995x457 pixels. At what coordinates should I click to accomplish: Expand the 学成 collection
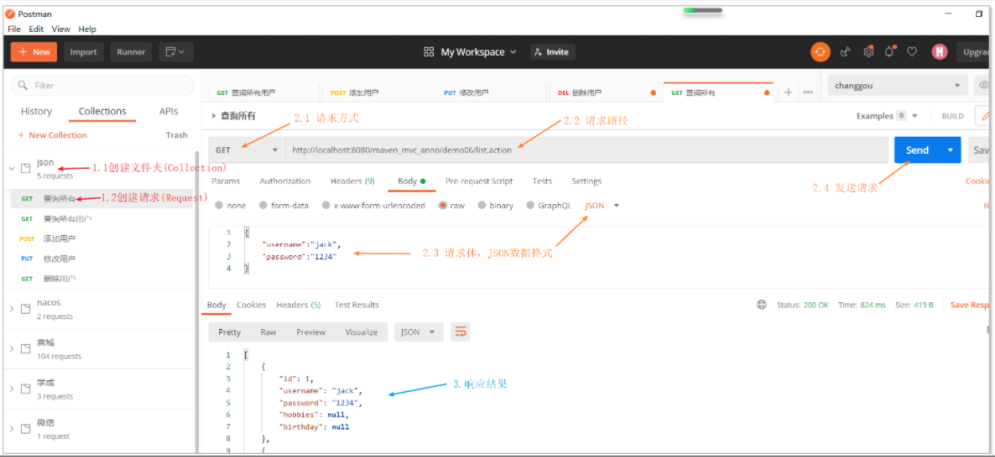pos(11,389)
